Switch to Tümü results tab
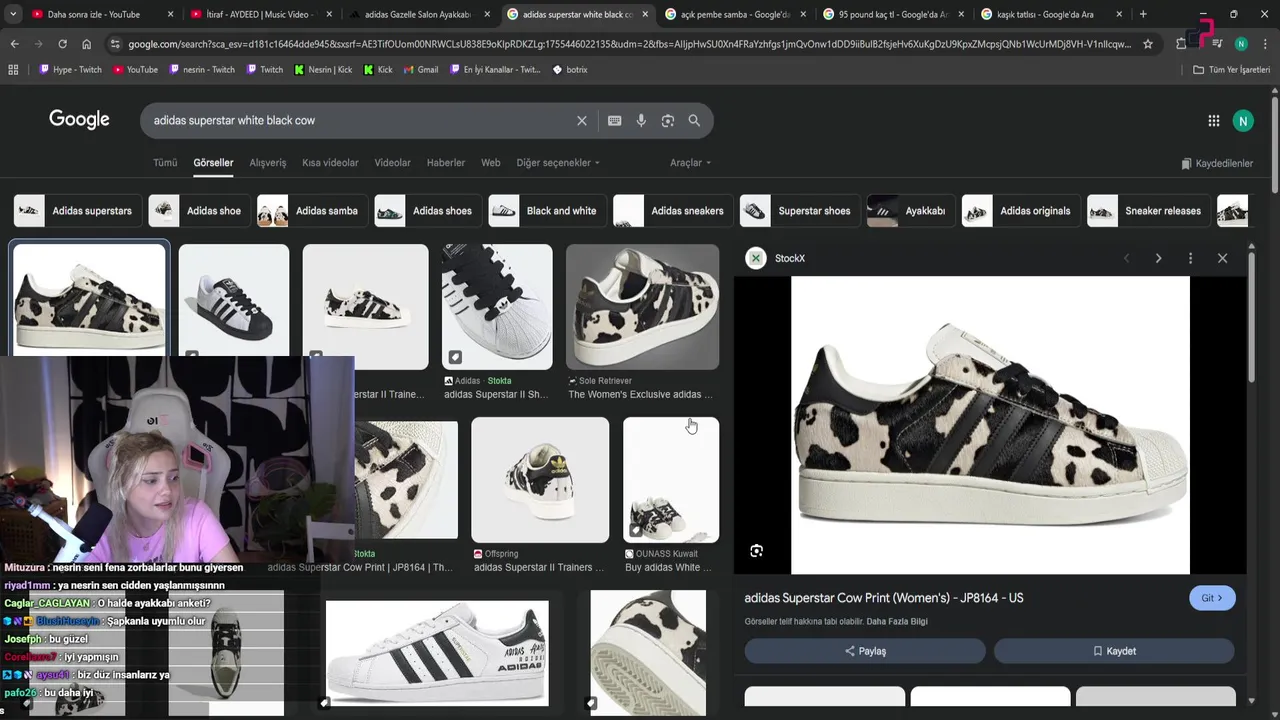 (x=165, y=163)
